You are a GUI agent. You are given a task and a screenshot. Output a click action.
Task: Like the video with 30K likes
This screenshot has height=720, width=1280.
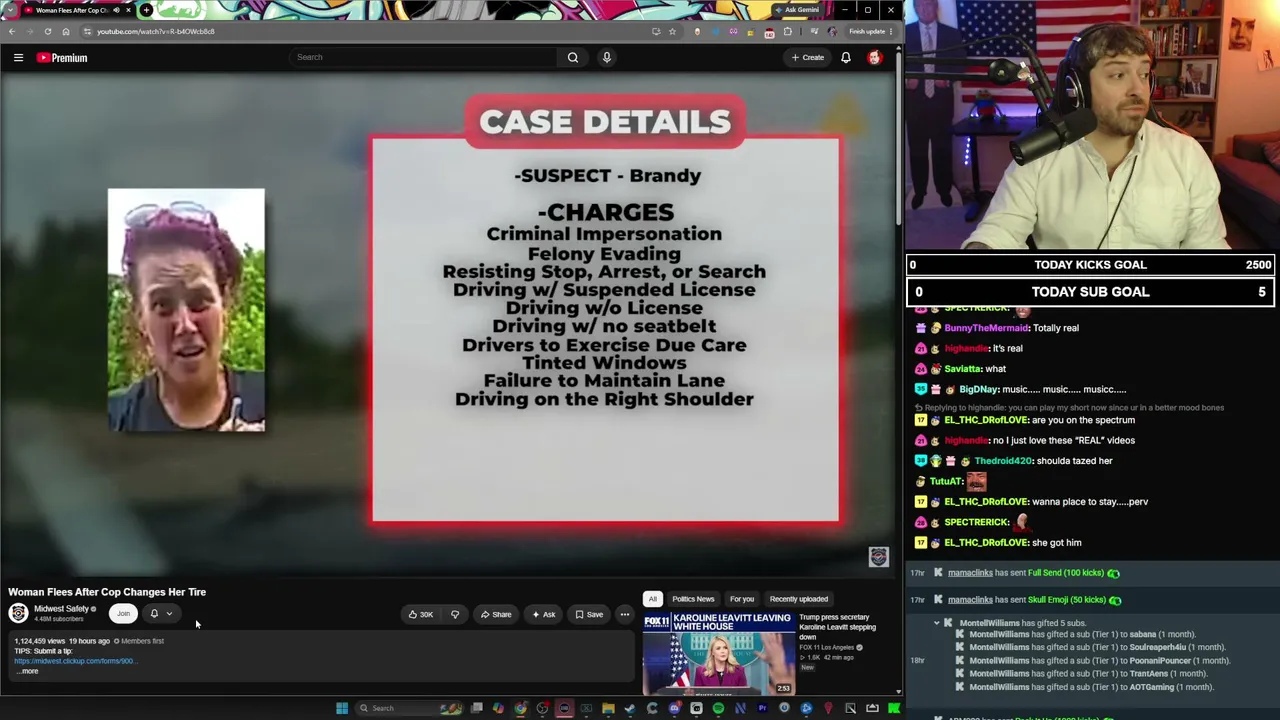pyautogui.click(x=421, y=614)
